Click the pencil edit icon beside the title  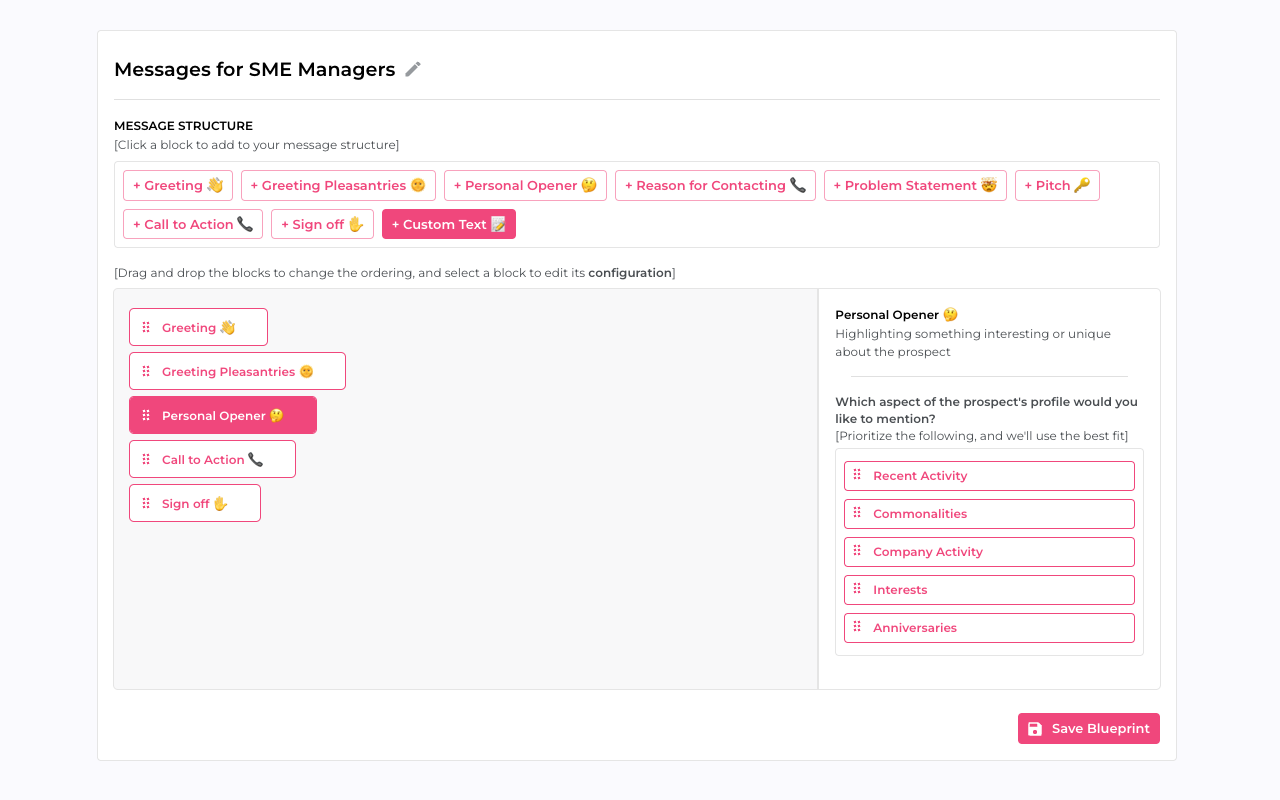(413, 69)
